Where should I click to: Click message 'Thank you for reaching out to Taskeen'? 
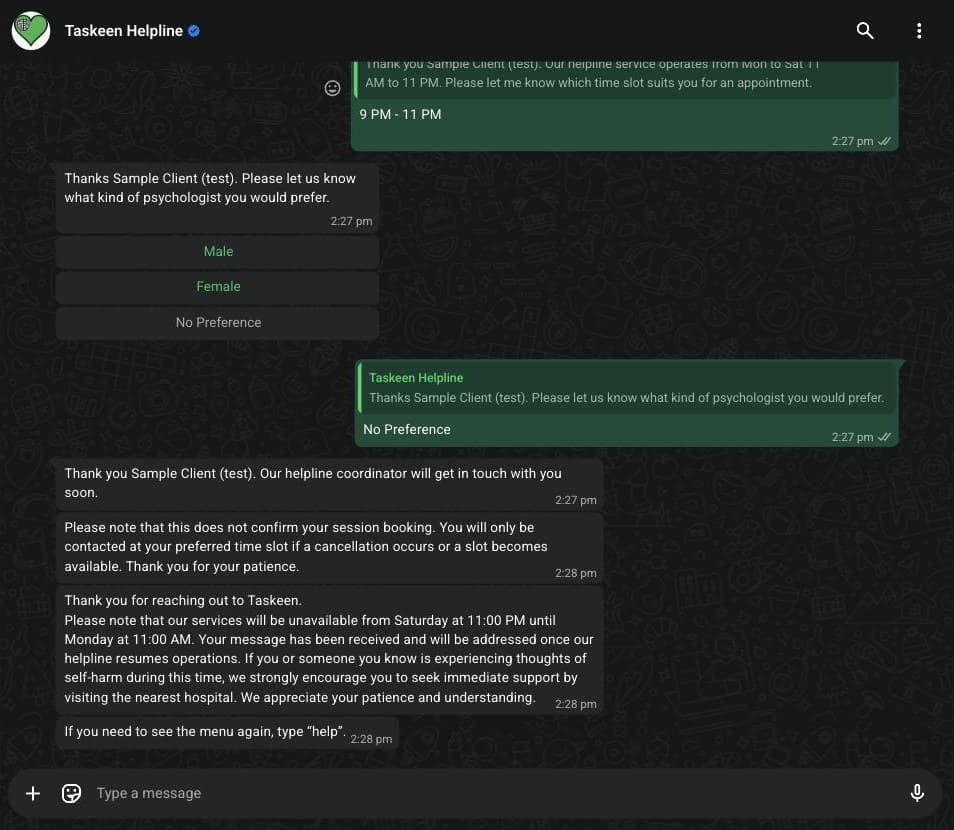click(x=329, y=649)
